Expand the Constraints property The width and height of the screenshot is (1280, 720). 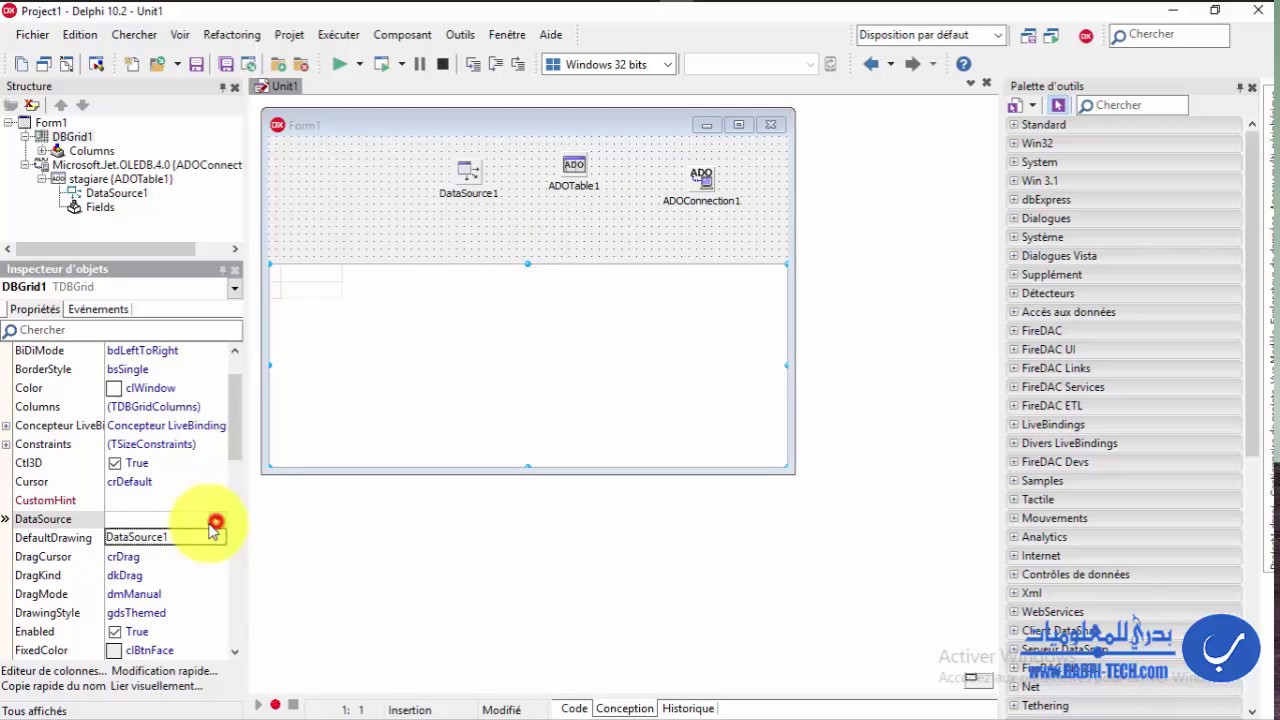6,444
